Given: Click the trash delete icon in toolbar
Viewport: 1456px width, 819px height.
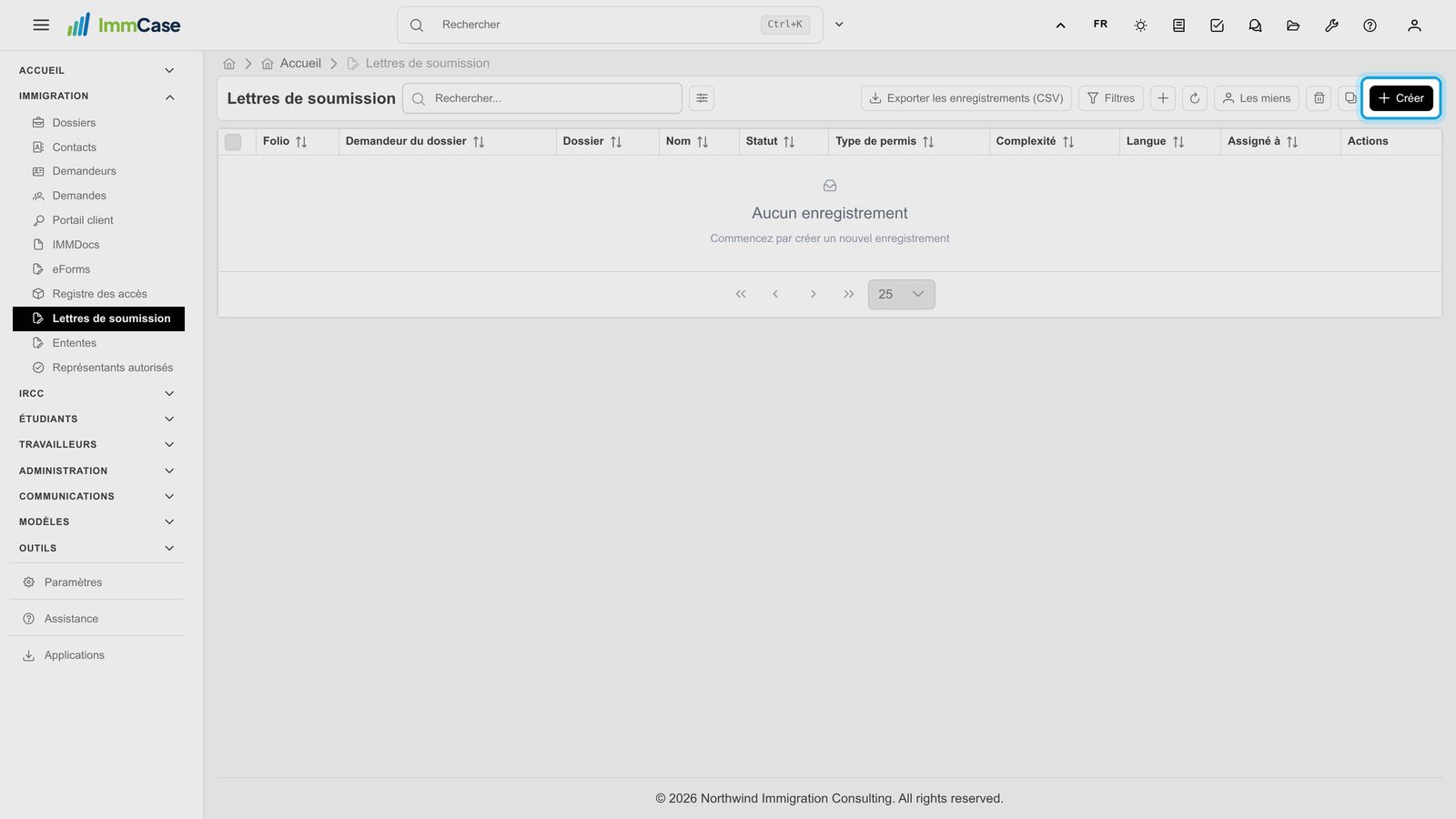Looking at the screenshot, I should [x=1319, y=98].
